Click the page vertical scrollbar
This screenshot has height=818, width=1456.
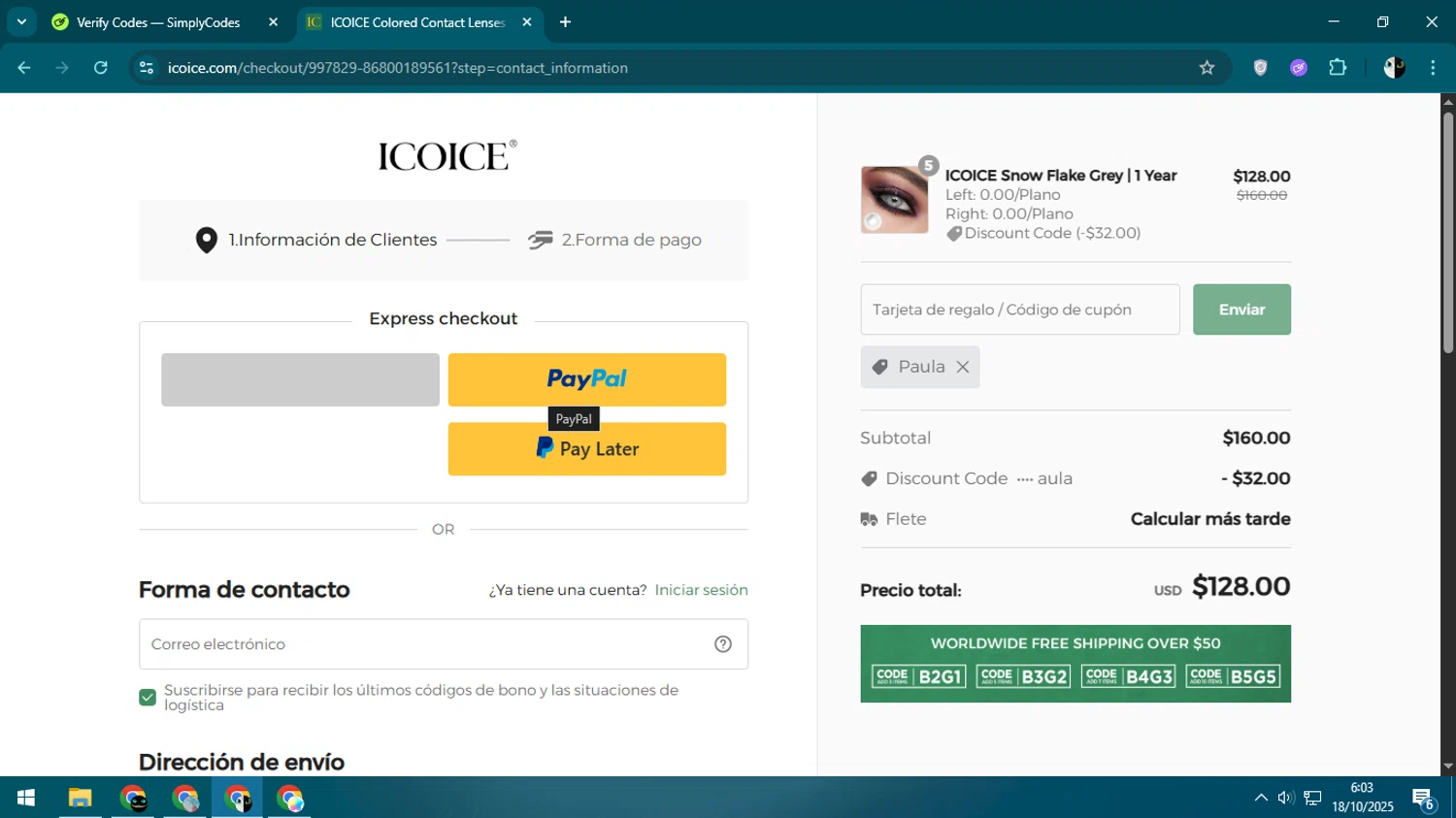pyautogui.click(x=1447, y=233)
